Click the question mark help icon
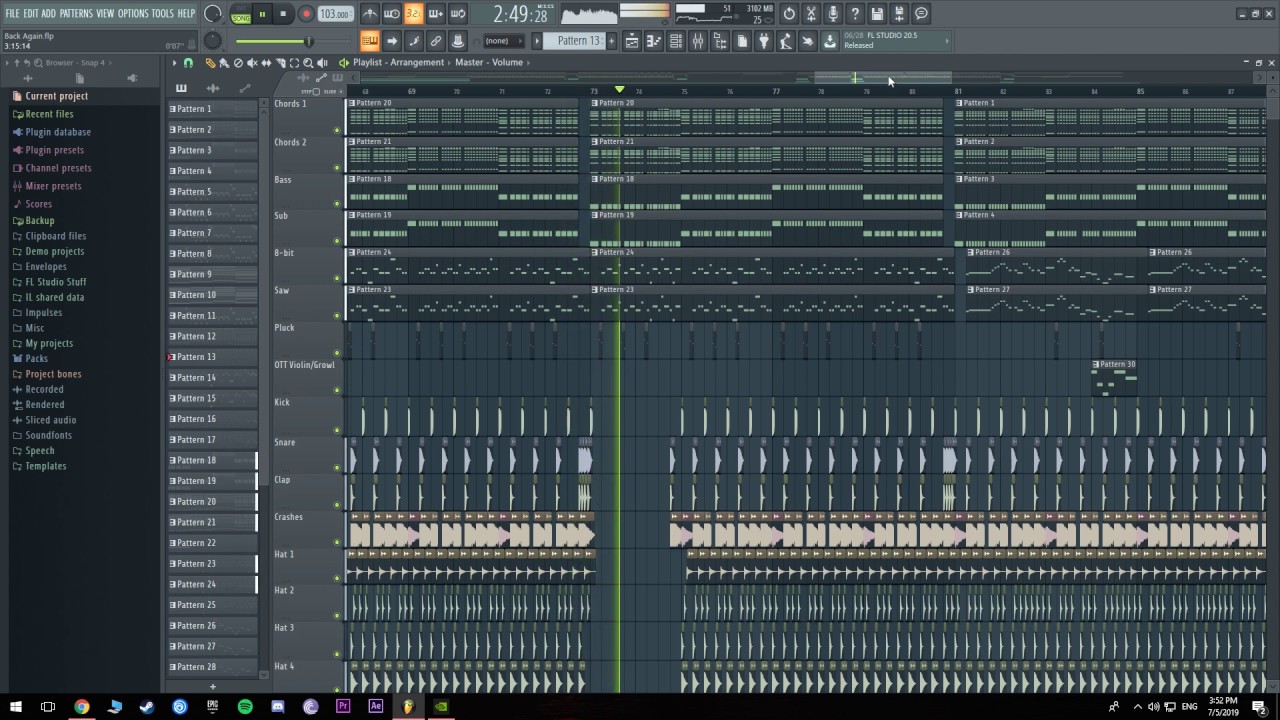 click(x=855, y=14)
